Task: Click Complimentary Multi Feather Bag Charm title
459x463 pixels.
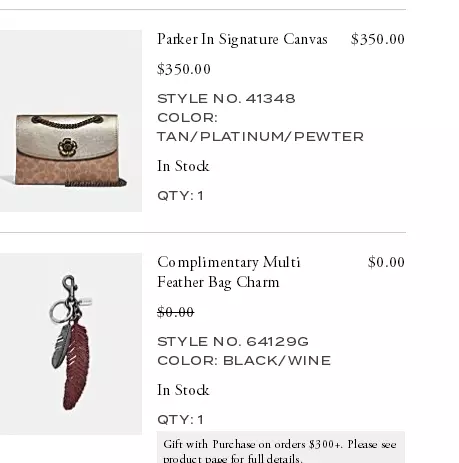Action: tap(229, 272)
